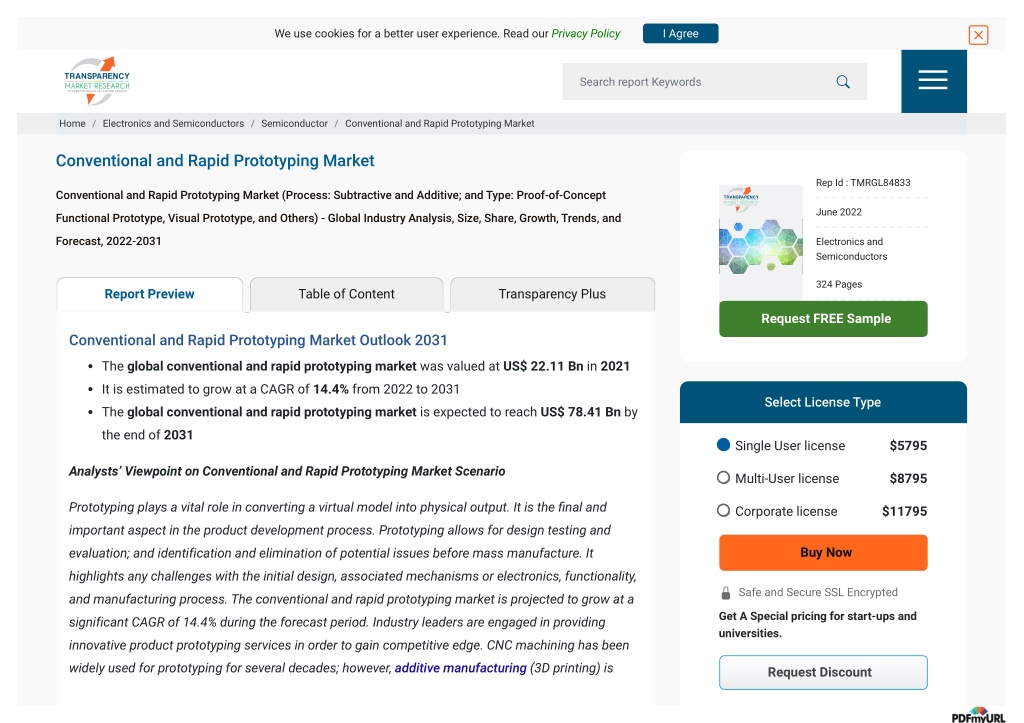Select the Single User license option
Image resolution: width=1024 pixels, height=723 pixels.
pyautogui.click(x=723, y=445)
